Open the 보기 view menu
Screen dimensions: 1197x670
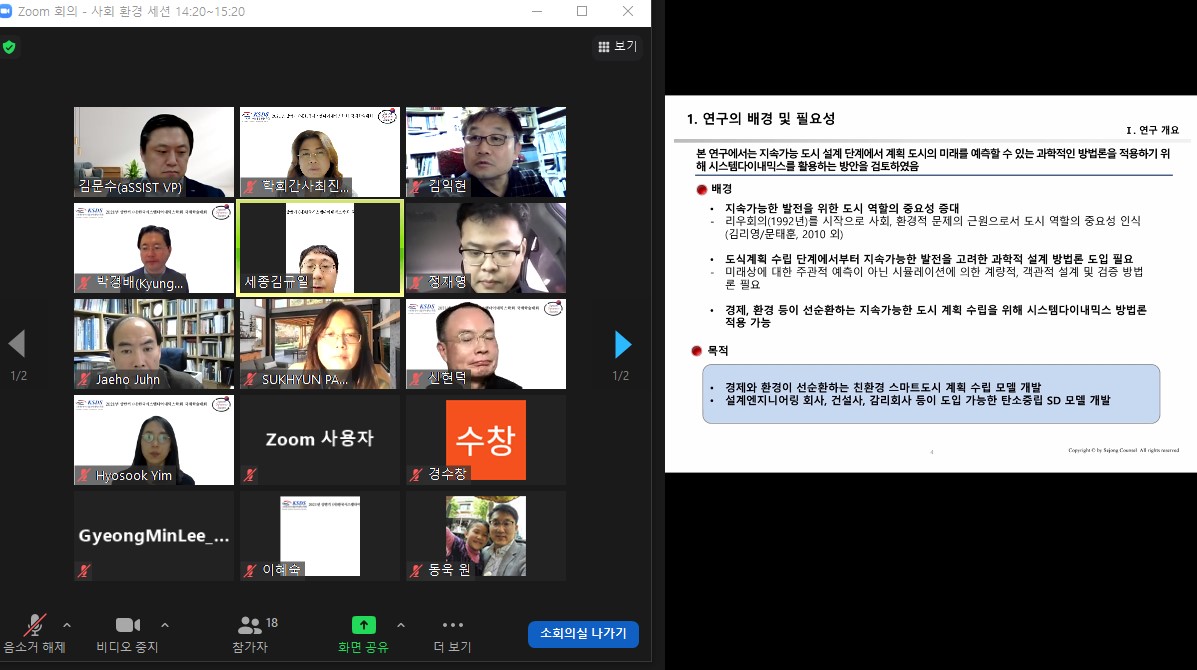coord(617,46)
